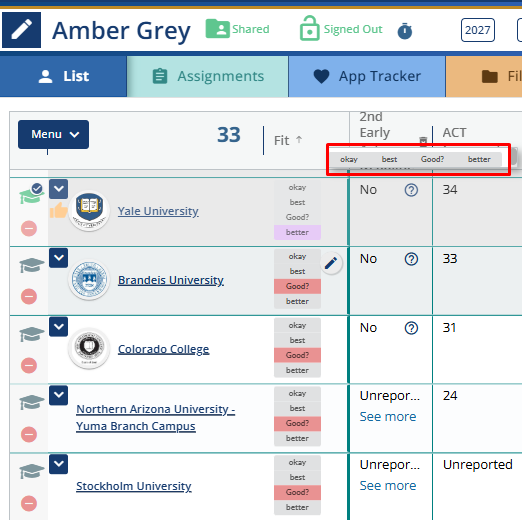This screenshot has width=522, height=520.
Task: Open the Brandeis University link
Action: [x=171, y=280]
